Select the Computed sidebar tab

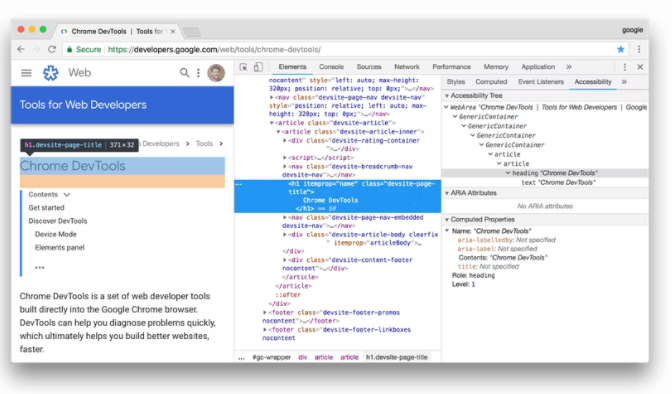pos(491,82)
